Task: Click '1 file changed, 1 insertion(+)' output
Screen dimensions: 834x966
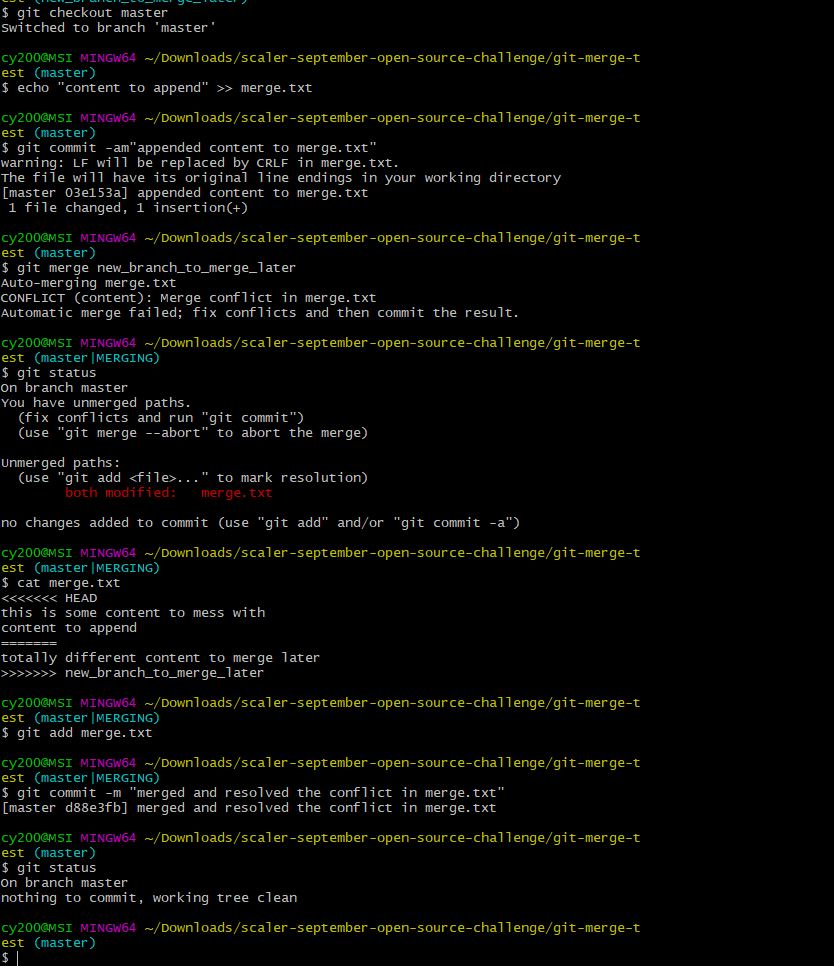Action: tap(128, 208)
